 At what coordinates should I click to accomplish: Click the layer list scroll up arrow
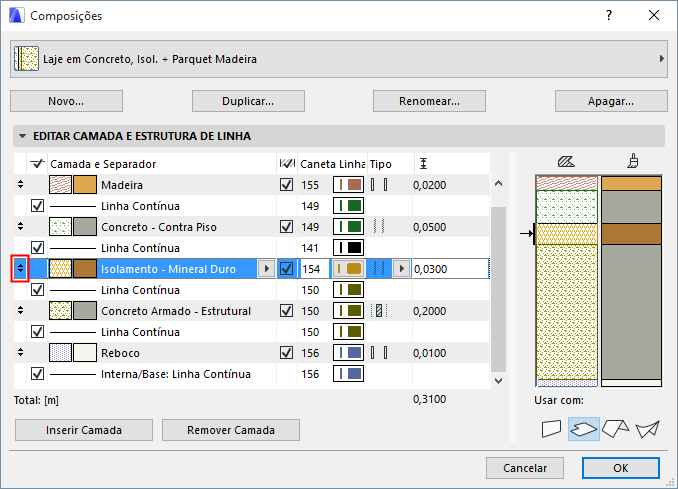pos(499,183)
